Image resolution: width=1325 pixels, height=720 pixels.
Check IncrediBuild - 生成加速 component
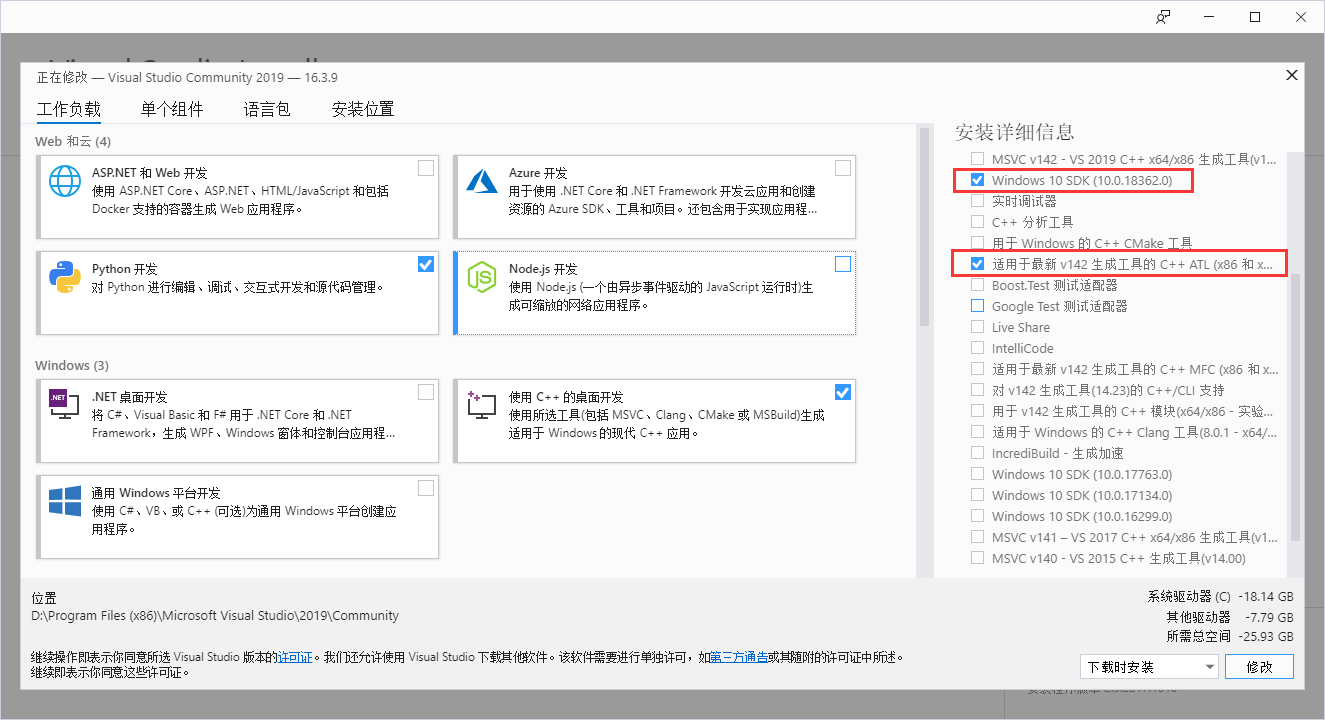(x=977, y=453)
